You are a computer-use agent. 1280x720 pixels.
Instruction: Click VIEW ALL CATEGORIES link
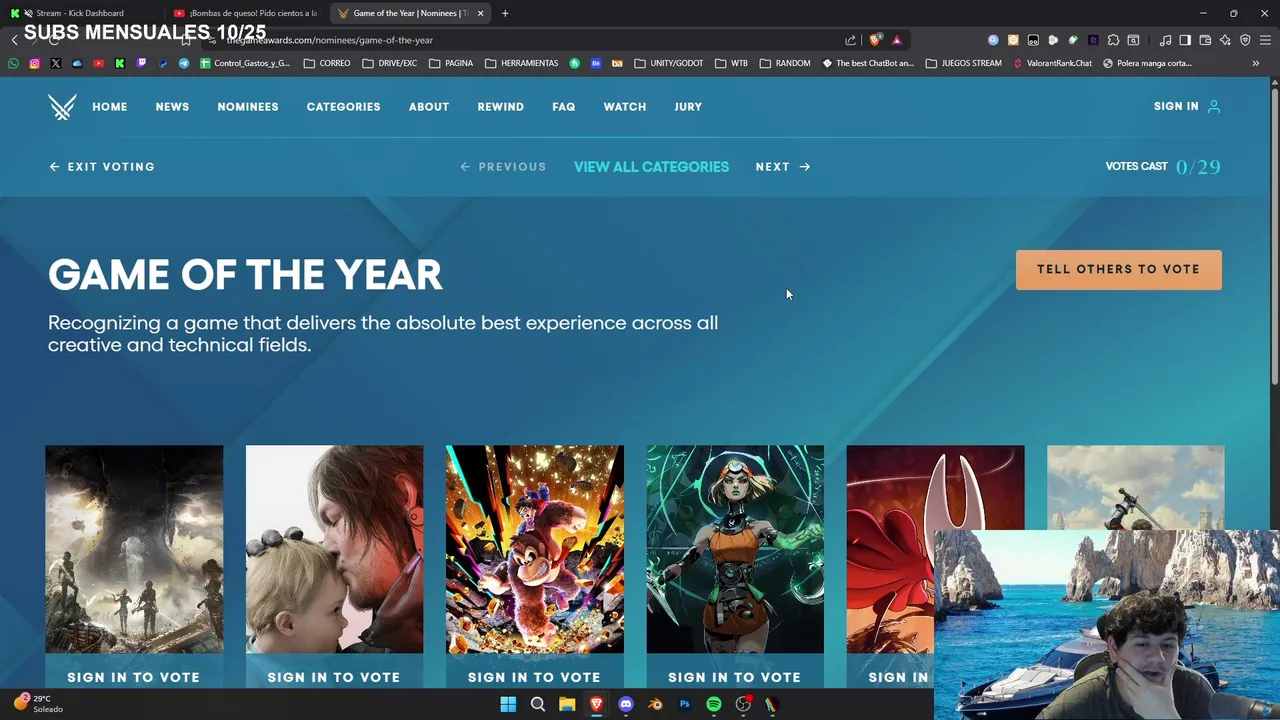[651, 167]
